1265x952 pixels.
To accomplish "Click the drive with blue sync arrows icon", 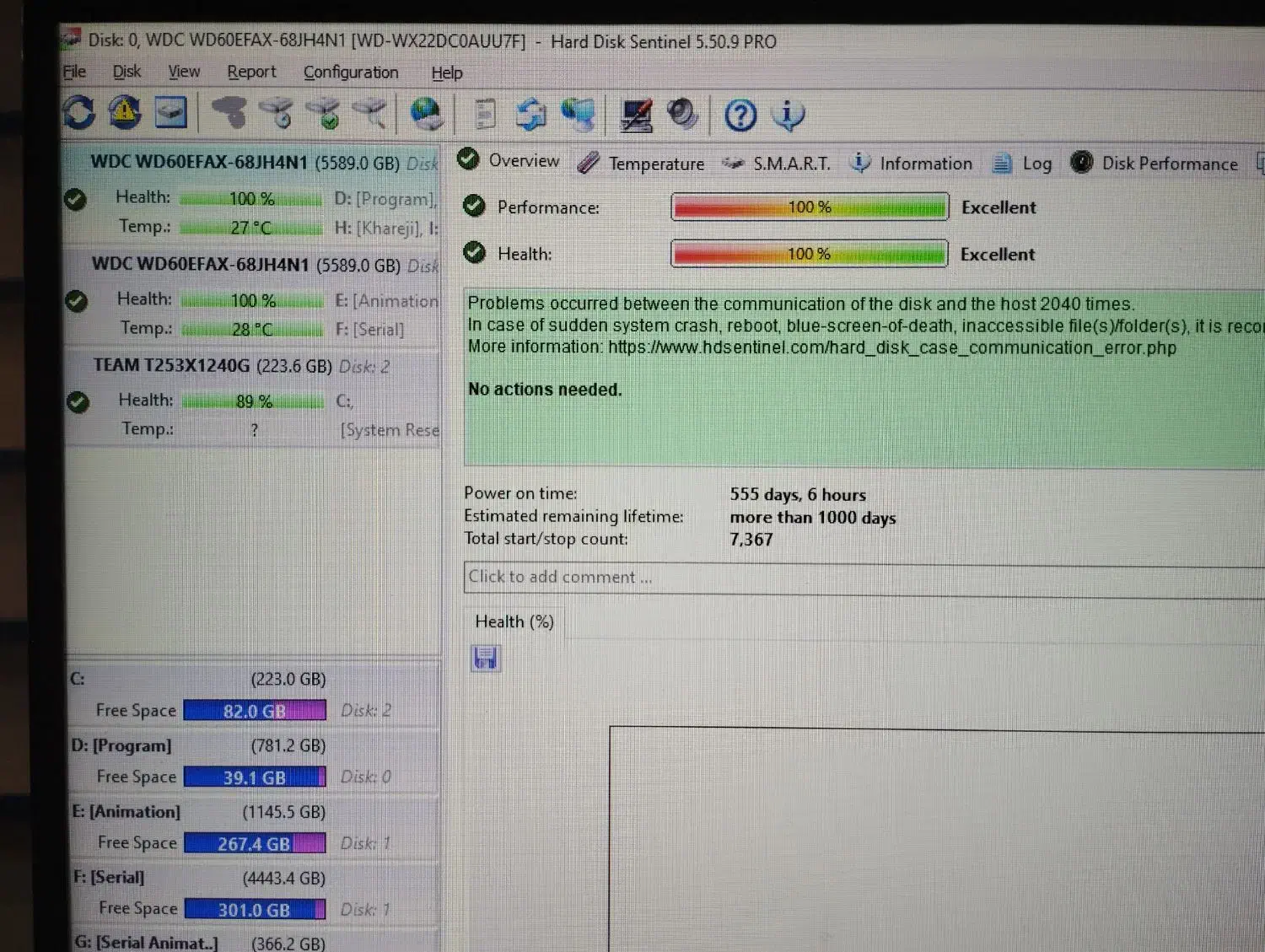I will pyautogui.click(x=531, y=115).
